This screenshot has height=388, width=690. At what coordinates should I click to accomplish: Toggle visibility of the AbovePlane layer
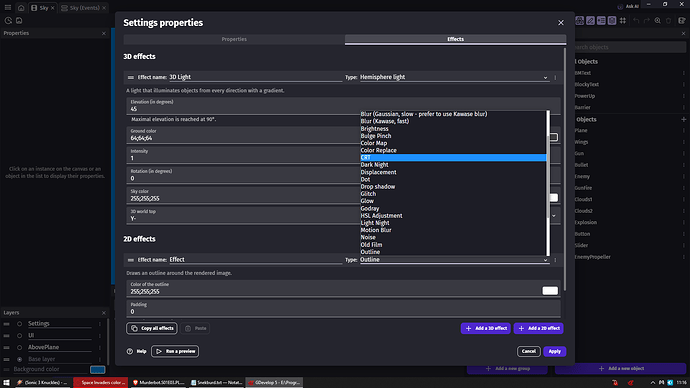pos(19,348)
